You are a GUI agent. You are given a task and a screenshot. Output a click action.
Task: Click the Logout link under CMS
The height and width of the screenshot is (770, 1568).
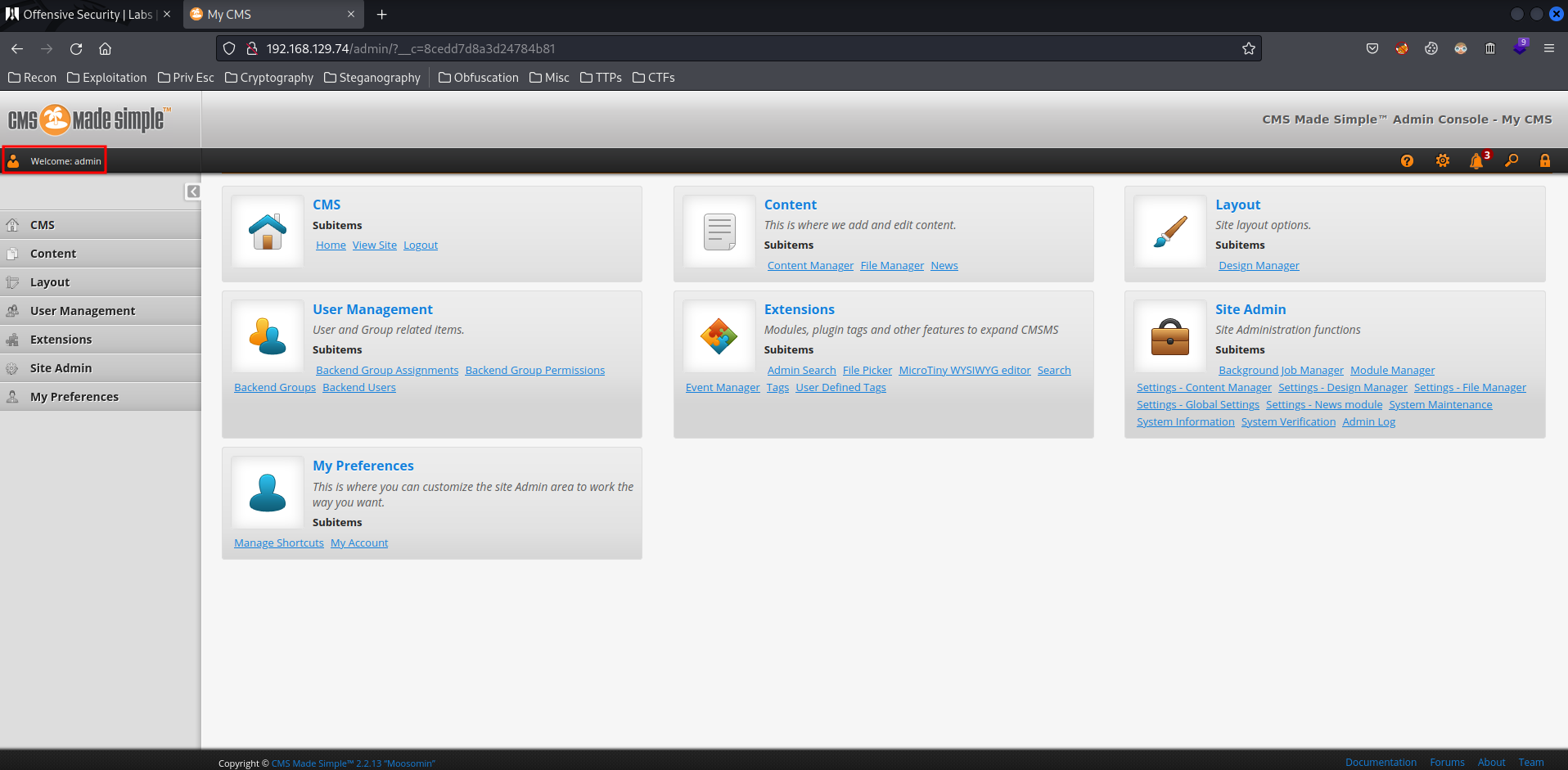421,245
